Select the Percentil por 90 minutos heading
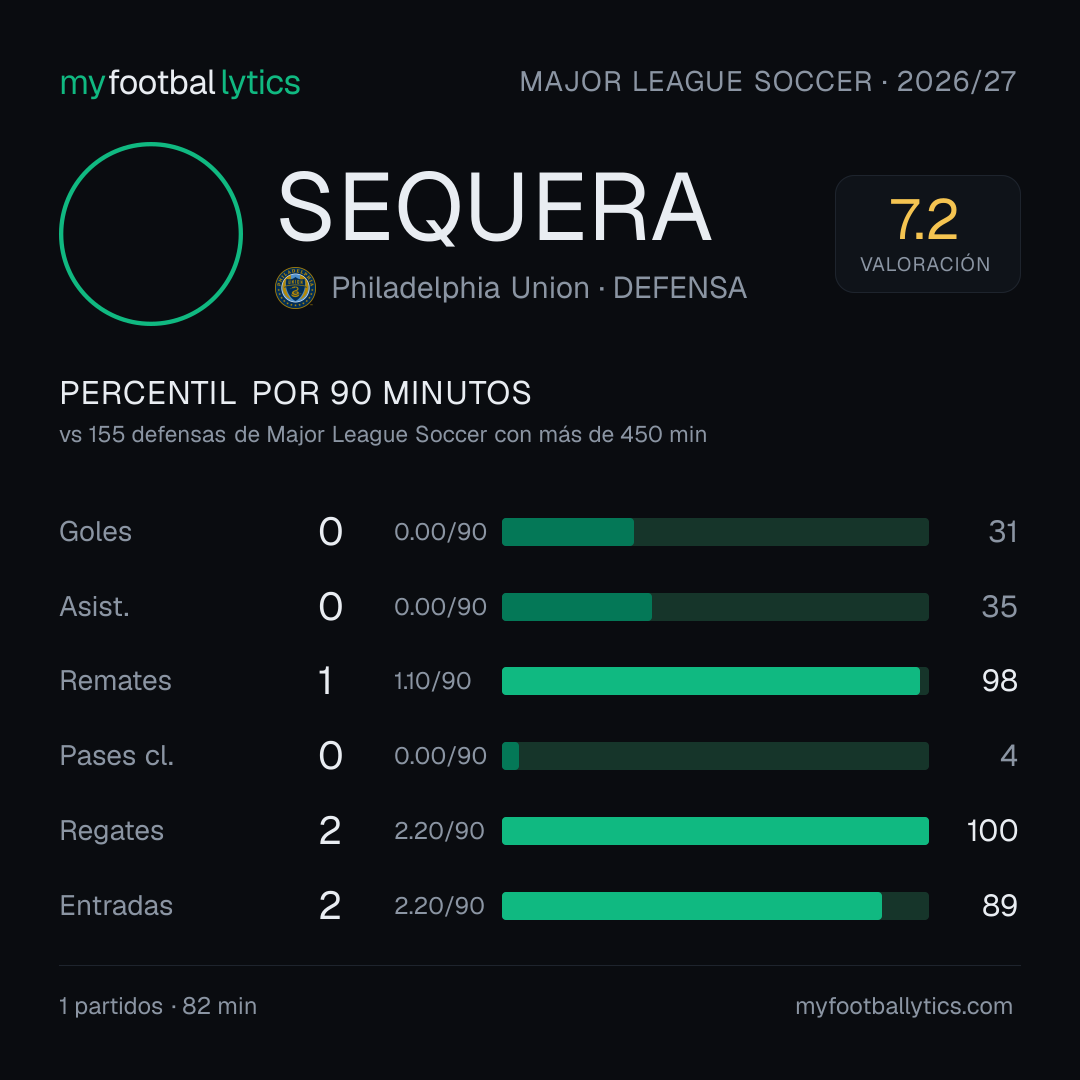Screen dimensions: 1080x1080 (295, 393)
